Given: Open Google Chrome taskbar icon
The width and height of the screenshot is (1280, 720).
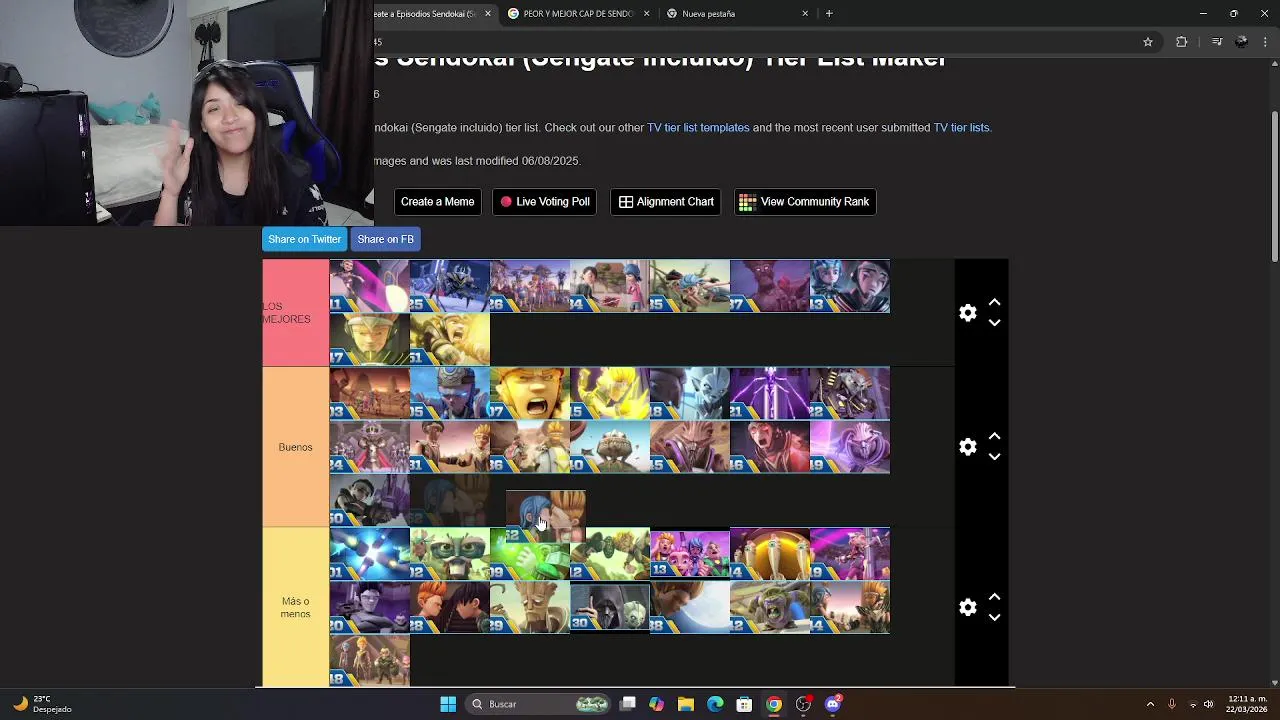Looking at the screenshot, I should [774, 704].
